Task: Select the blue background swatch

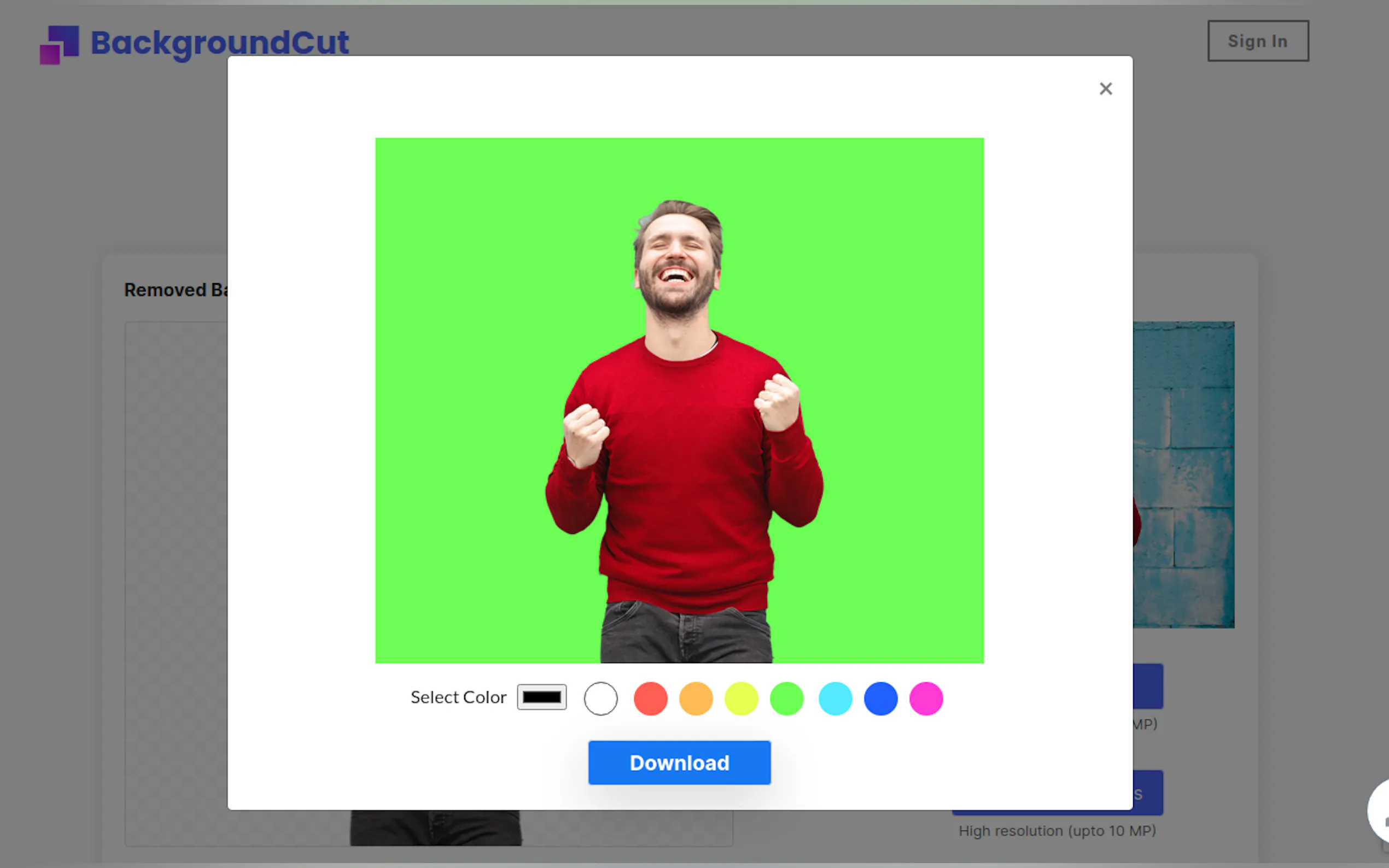Action: coord(880,699)
